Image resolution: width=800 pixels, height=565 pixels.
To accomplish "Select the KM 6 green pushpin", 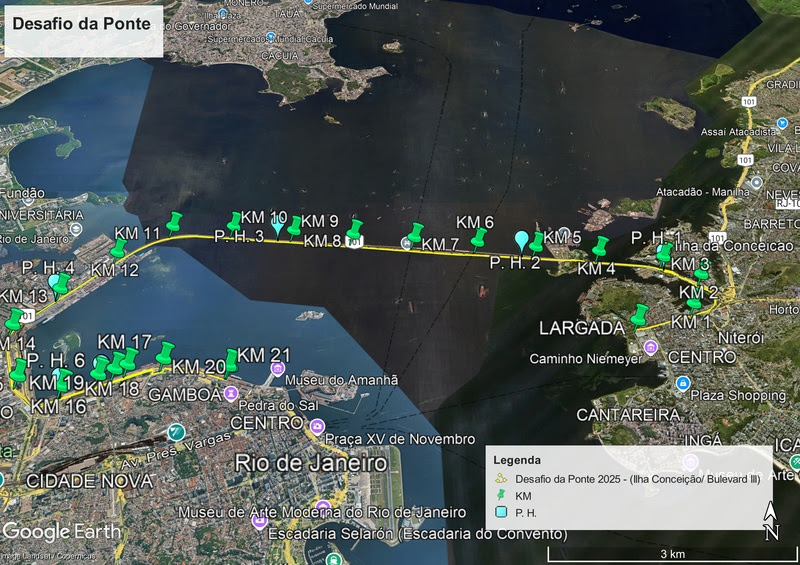I will (479, 239).
